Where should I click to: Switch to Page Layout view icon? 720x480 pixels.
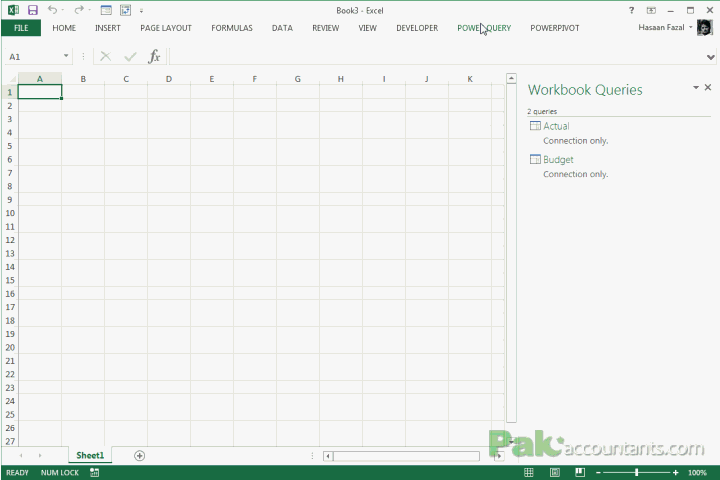(555, 473)
